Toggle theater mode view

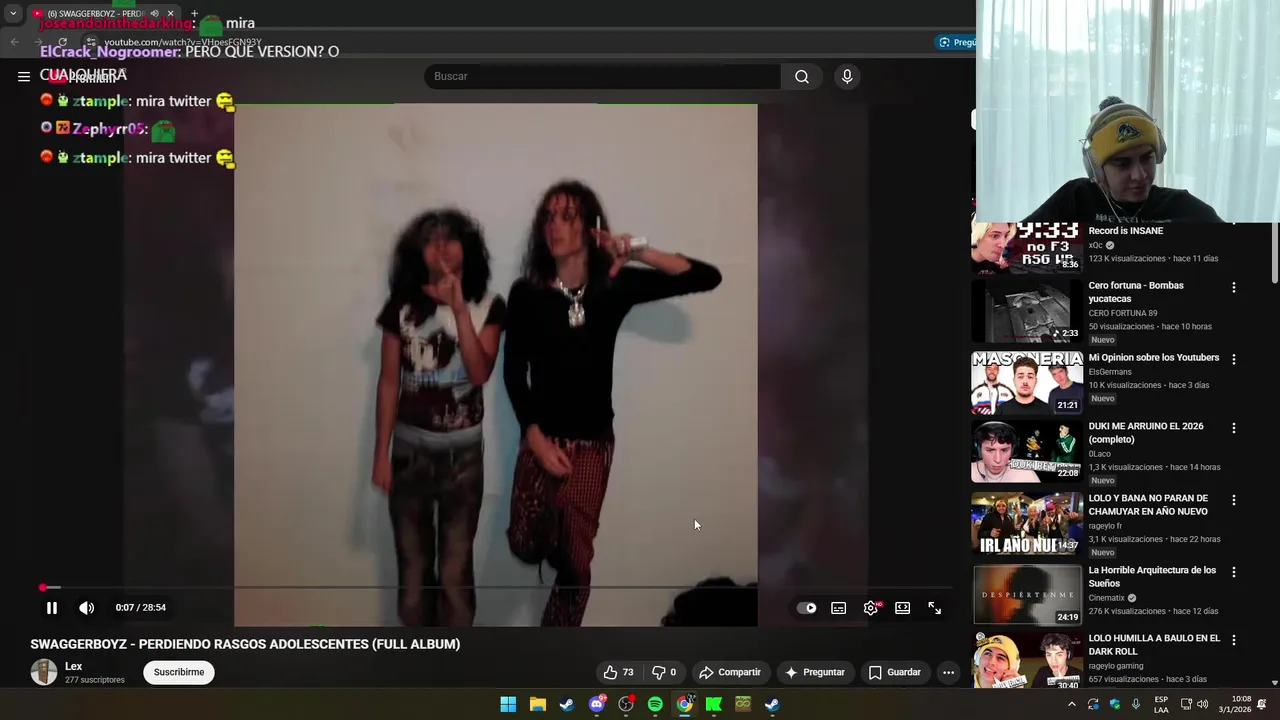click(903, 608)
